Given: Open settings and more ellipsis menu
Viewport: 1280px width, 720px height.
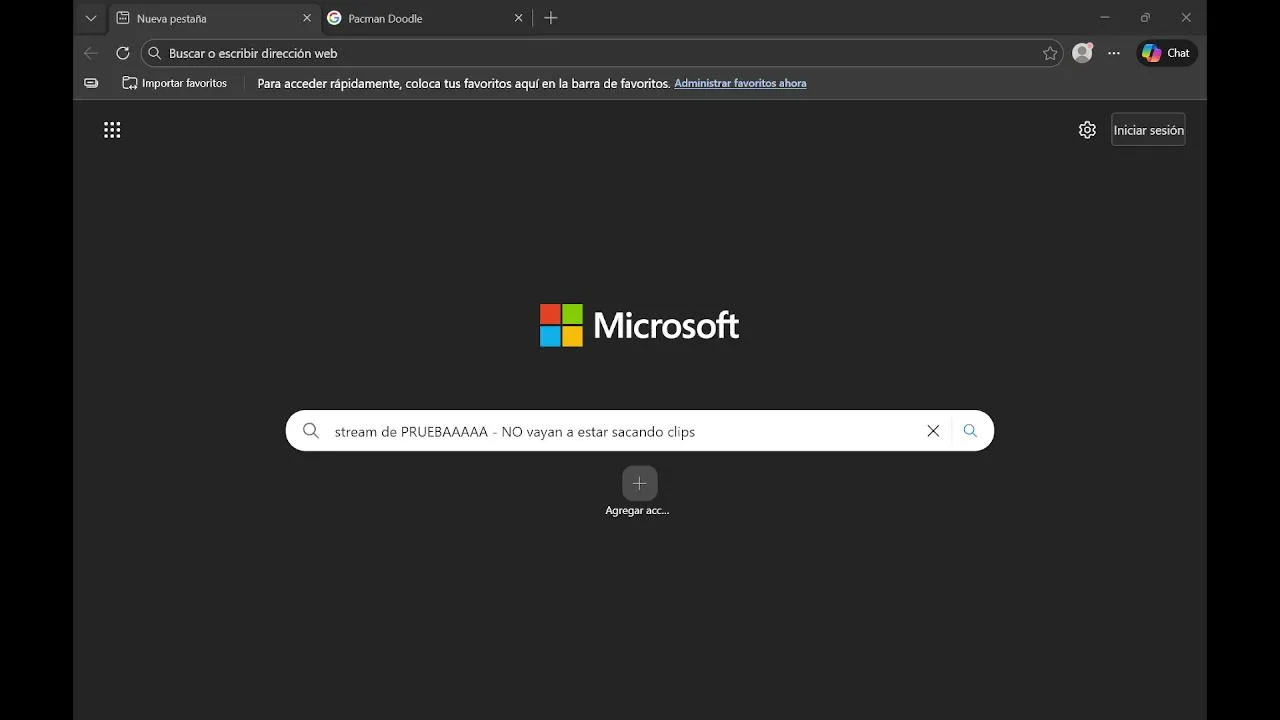Looking at the screenshot, I should [1114, 53].
